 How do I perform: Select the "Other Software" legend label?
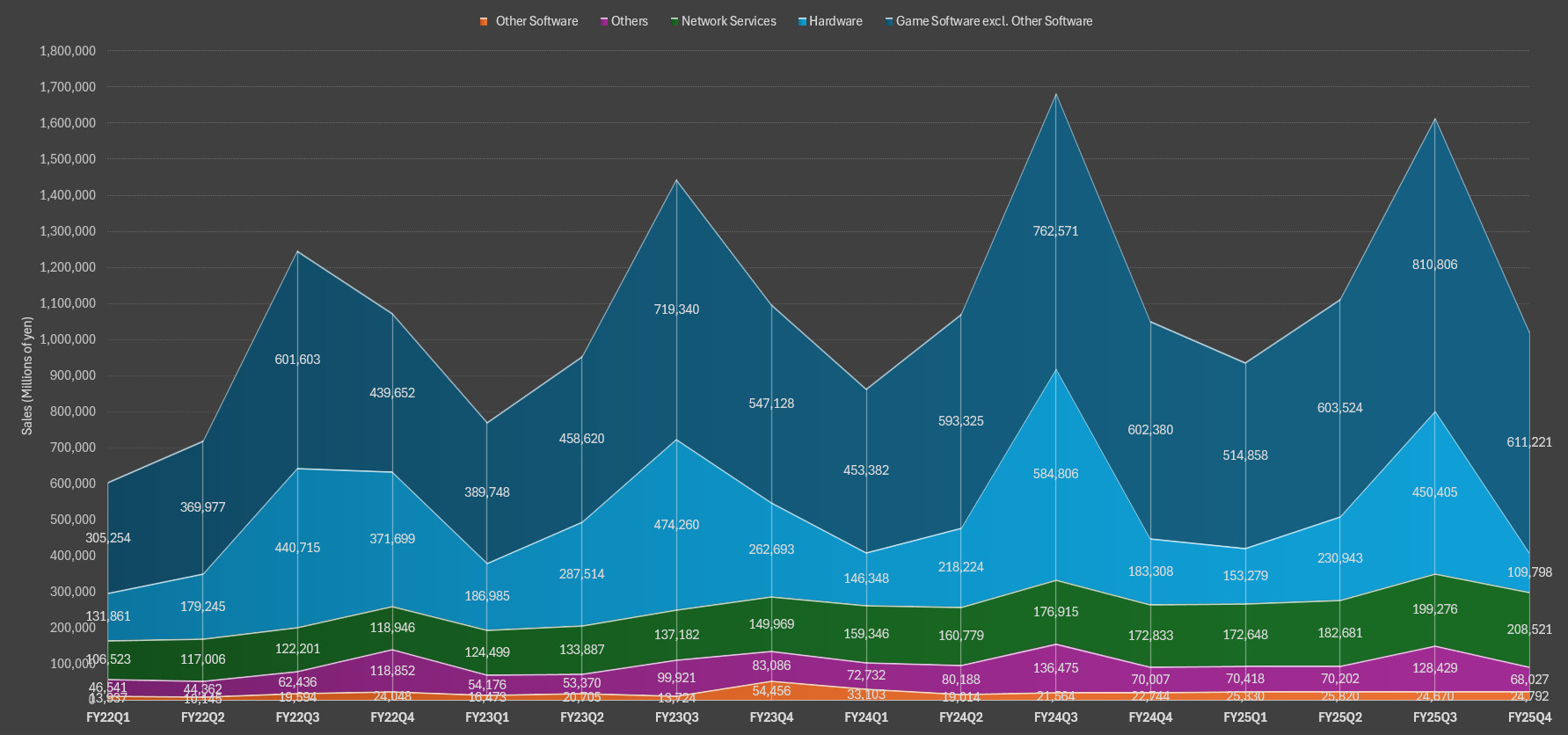[x=536, y=21]
